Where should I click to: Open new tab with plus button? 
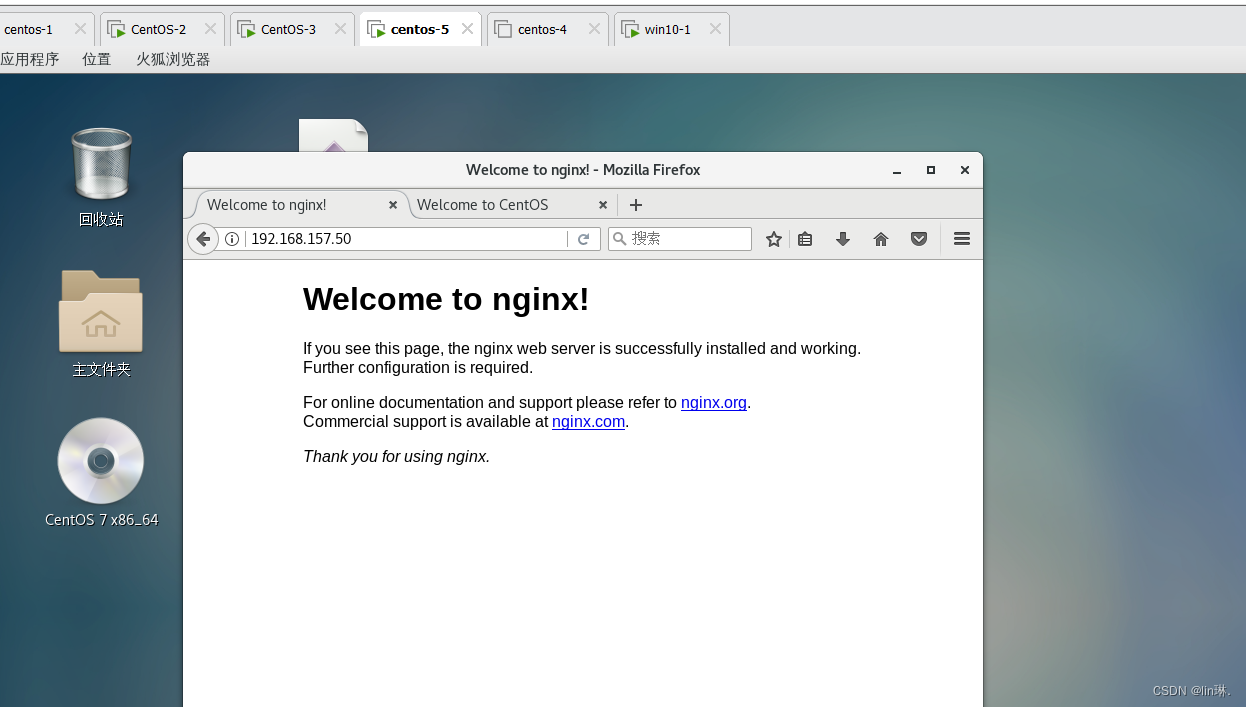click(636, 205)
